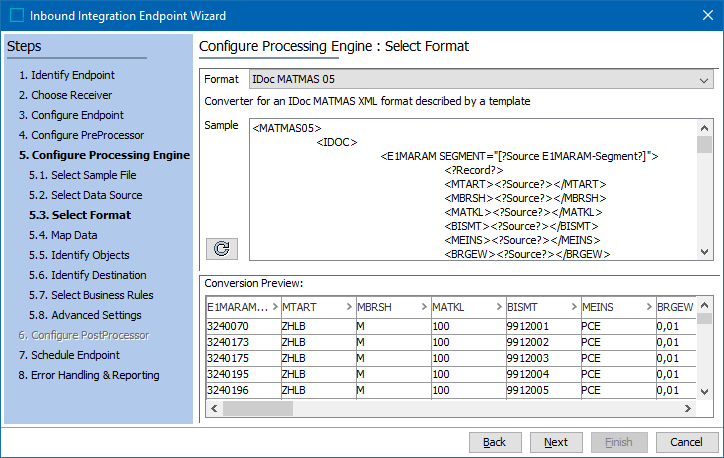Select step 5.4. Map Data
Screen dimensions: 724x458
click(x=63, y=235)
